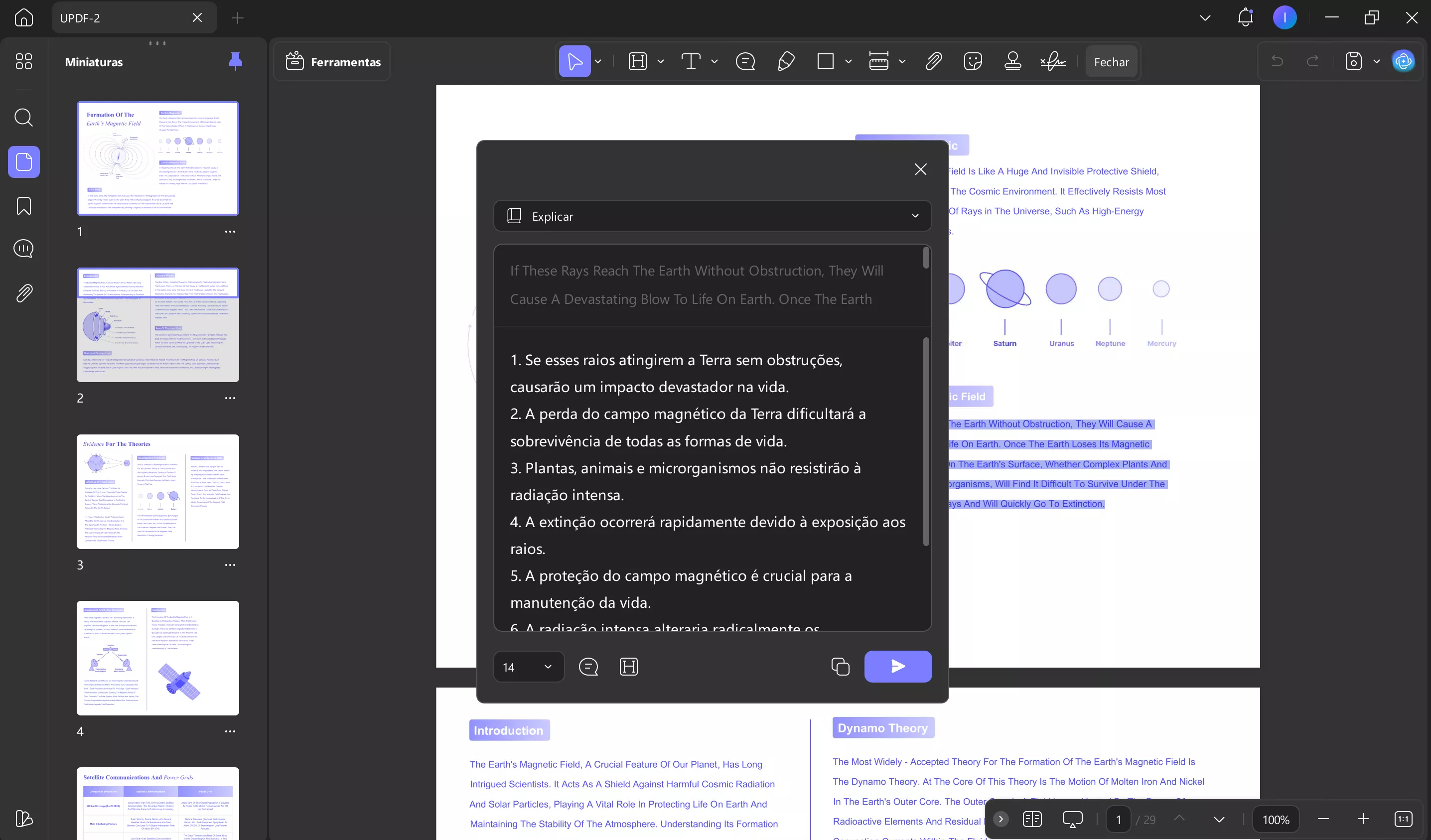Open more options for page 3

230,565
